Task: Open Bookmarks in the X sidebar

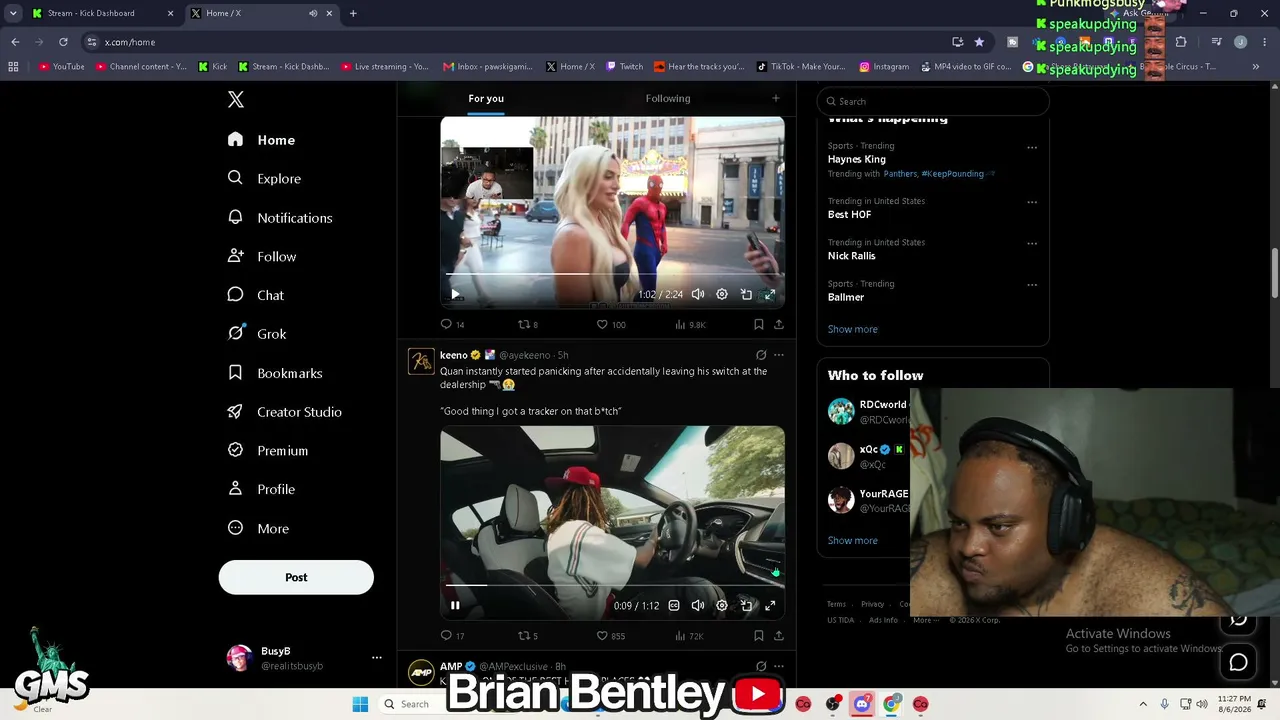Action: (x=275, y=373)
